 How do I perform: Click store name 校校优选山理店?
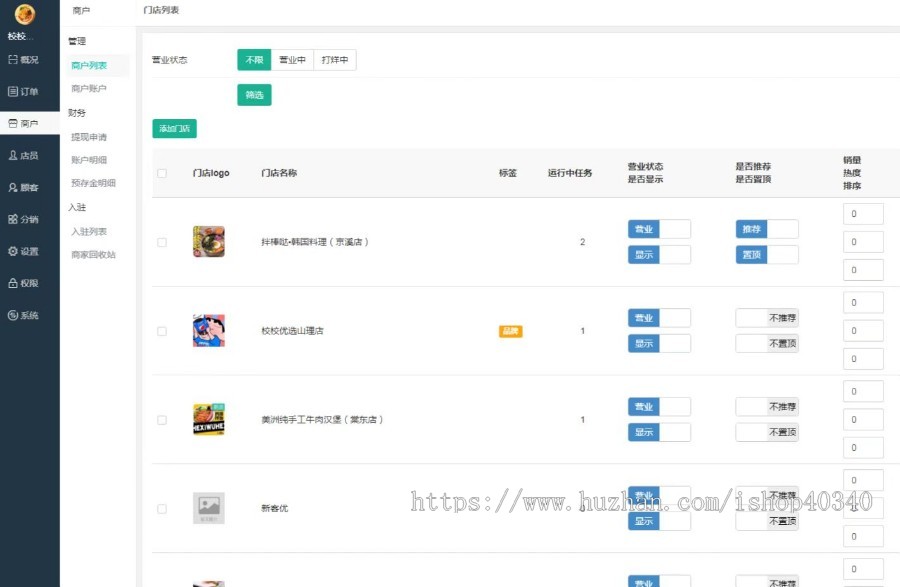pyautogui.click(x=292, y=331)
